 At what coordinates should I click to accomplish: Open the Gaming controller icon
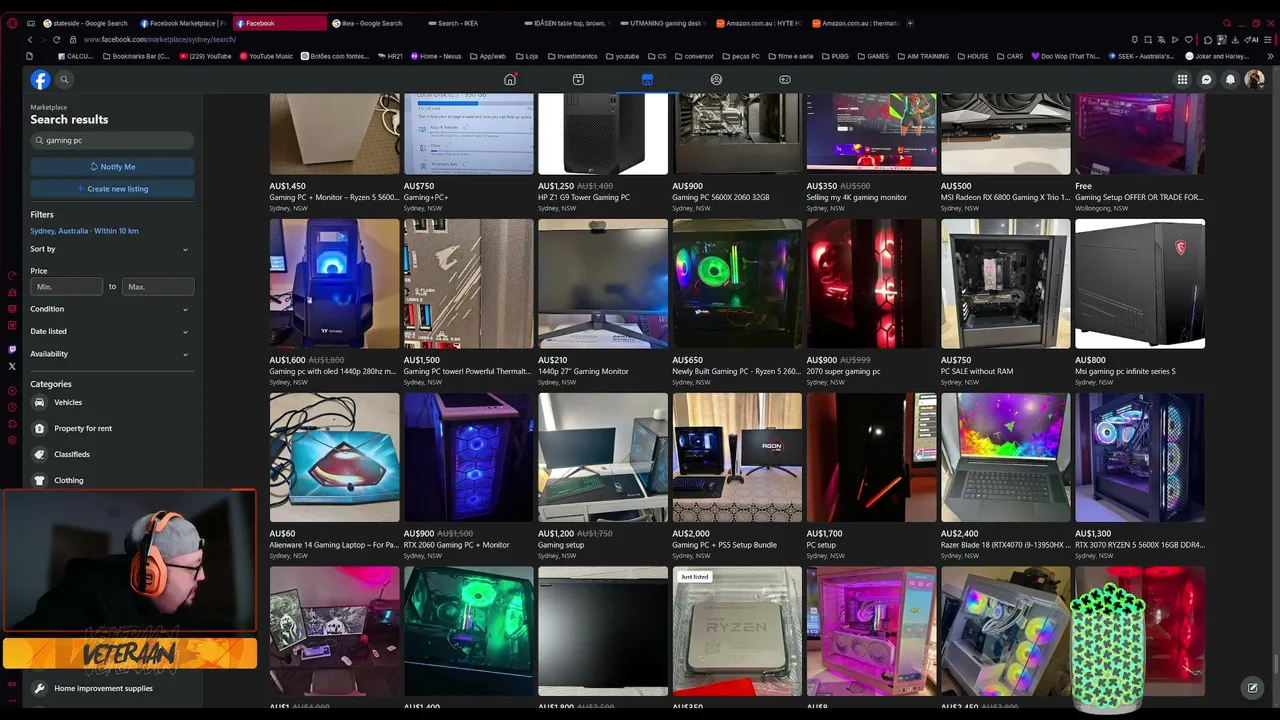[x=785, y=80]
